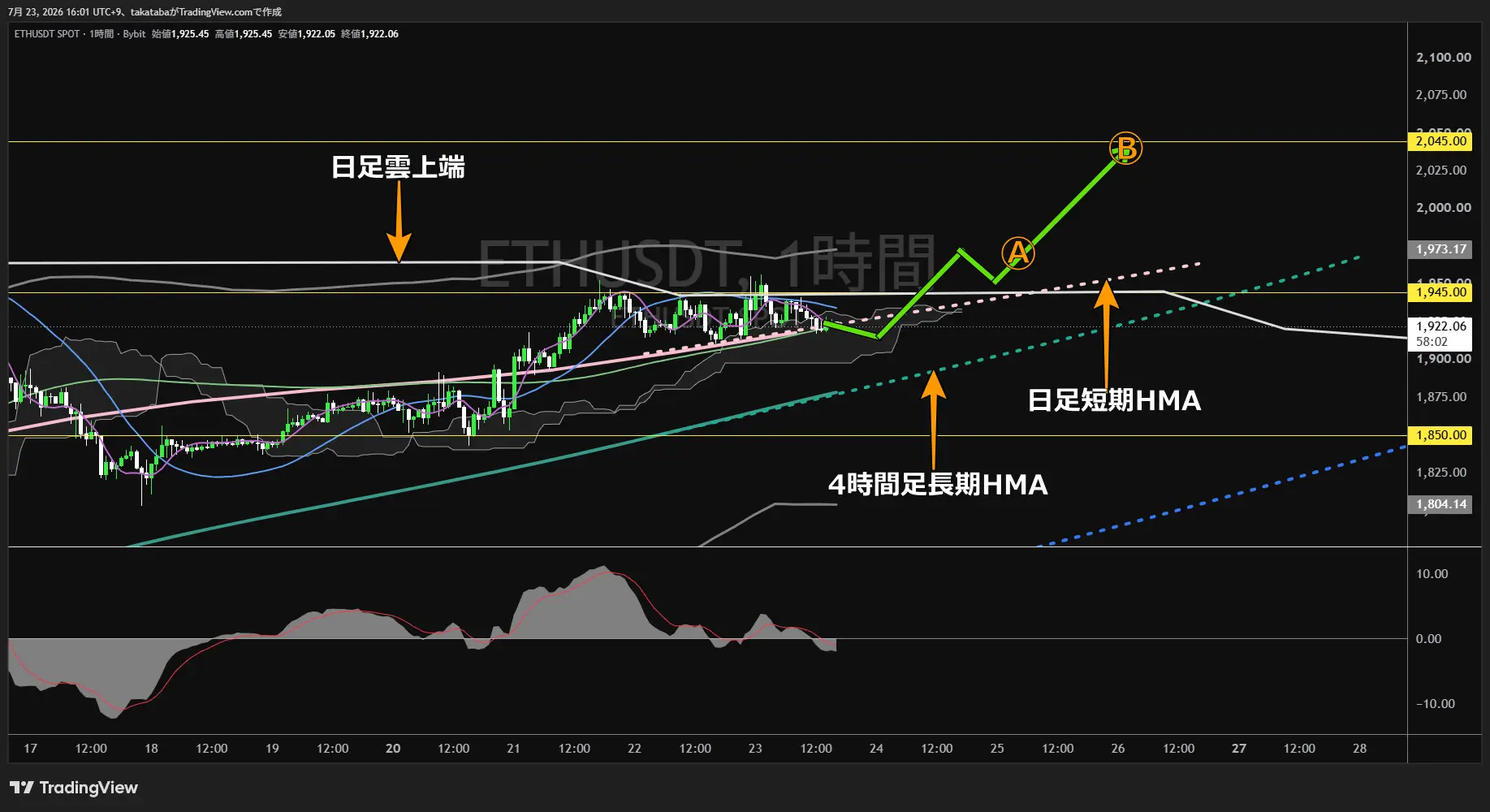Viewport: 1490px width, 812px height.
Task: Click the 1,945.00 yellow price label
Action: [1441, 292]
